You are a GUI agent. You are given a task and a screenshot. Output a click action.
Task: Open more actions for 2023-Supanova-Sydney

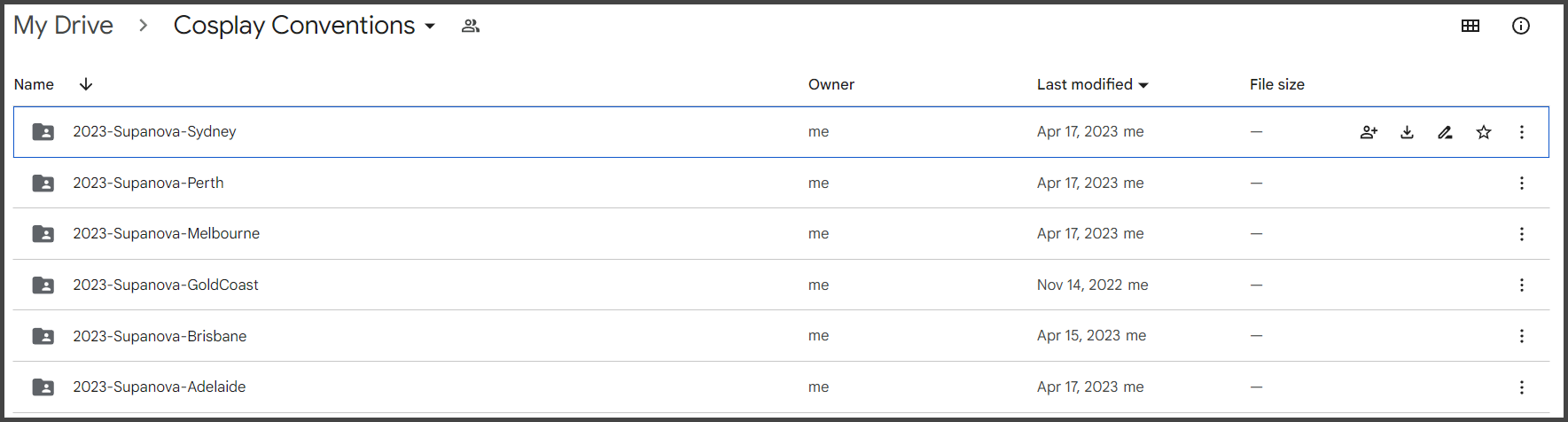1522,132
